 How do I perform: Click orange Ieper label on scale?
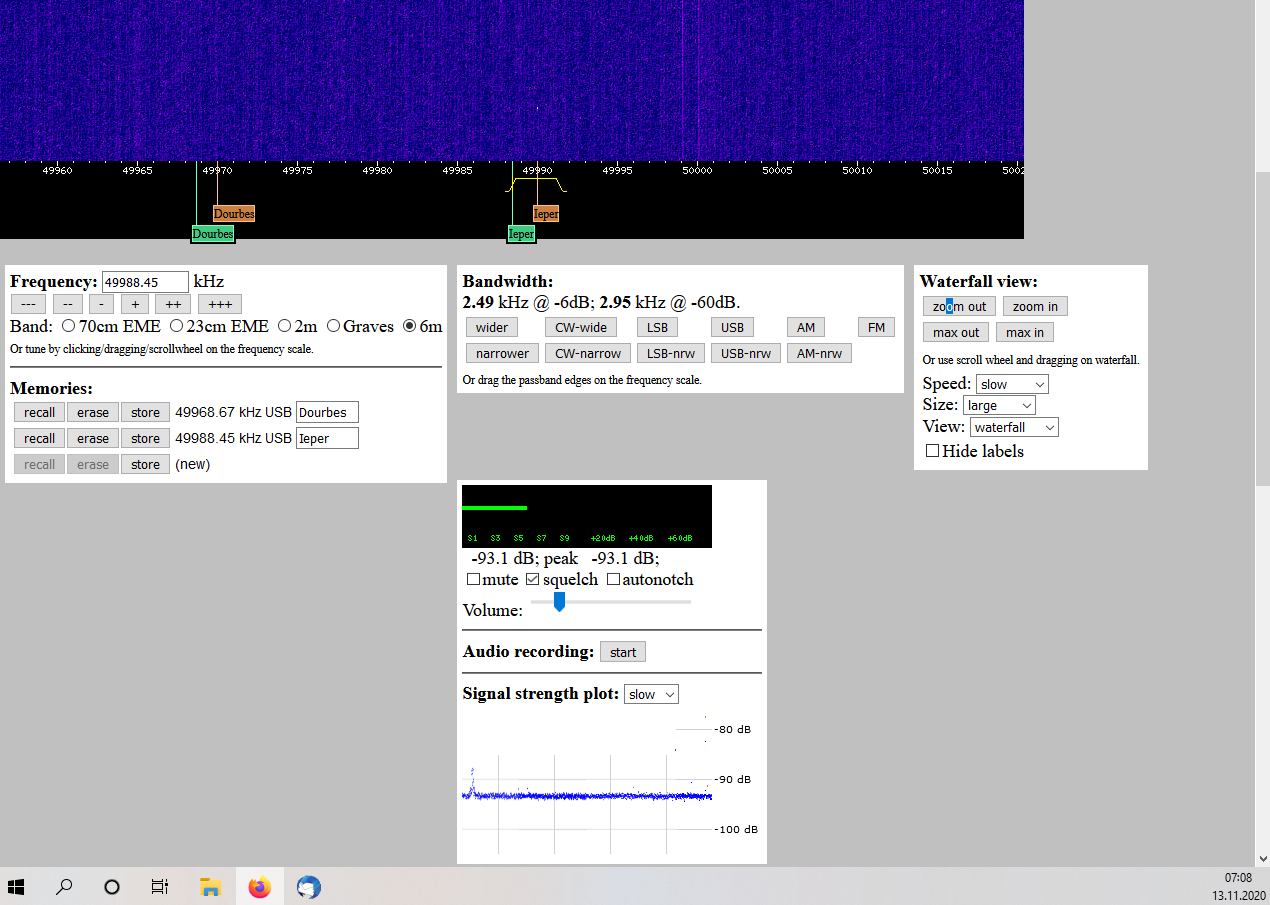coord(546,213)
